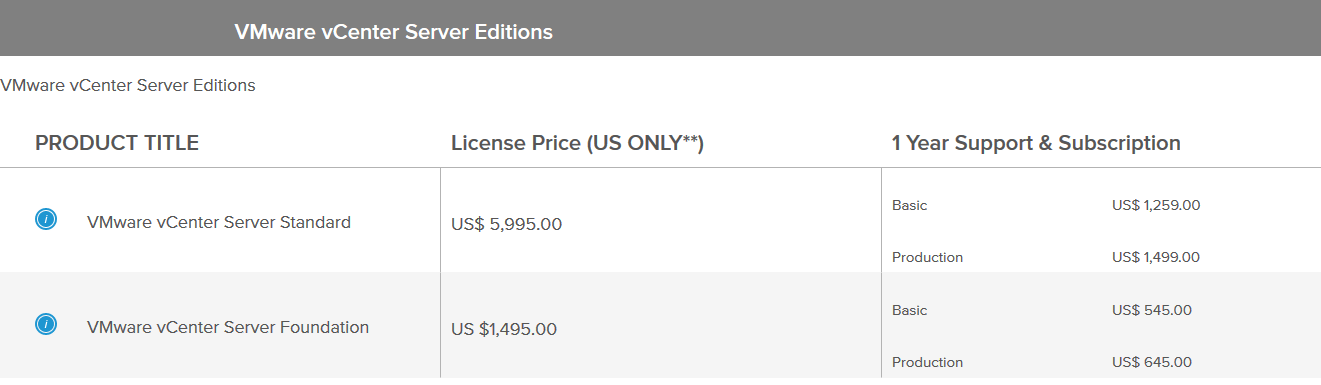This screenshot has width=1321, height=385.
Task: Click 1 Year Support & Subscription header
Action: 1036,143
